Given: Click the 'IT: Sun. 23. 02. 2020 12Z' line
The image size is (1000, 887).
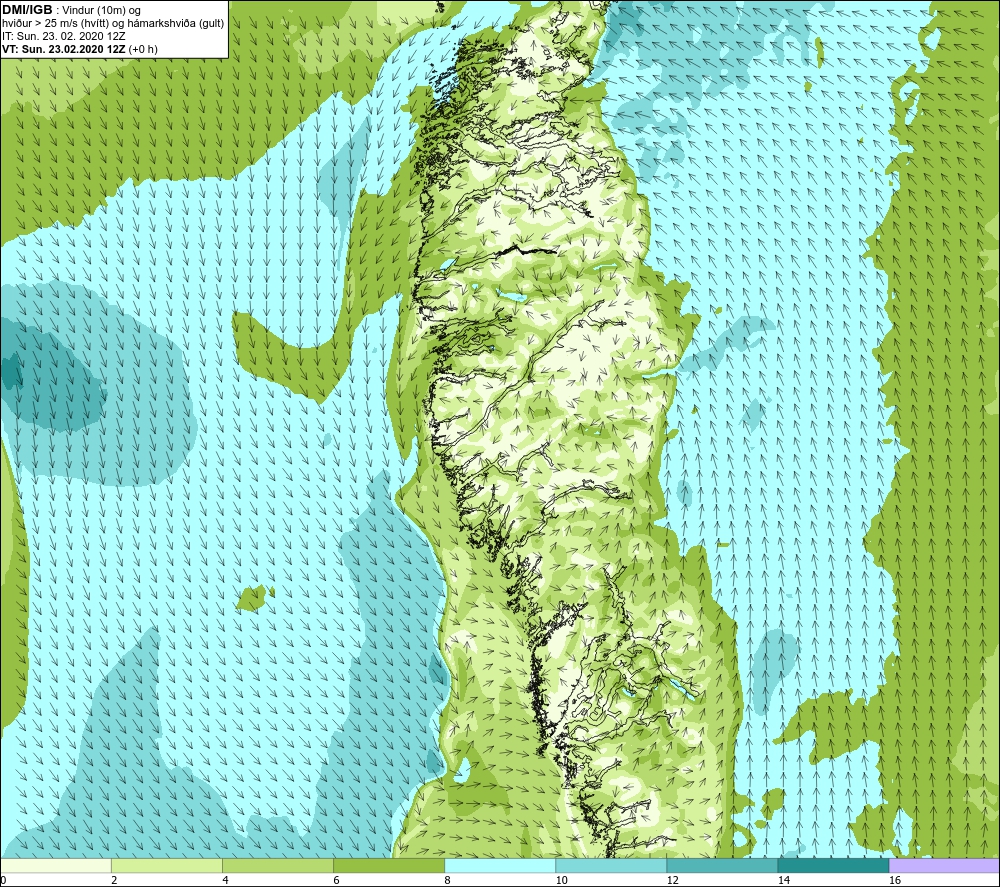Looking at the screenshot, I should [64, 36].
